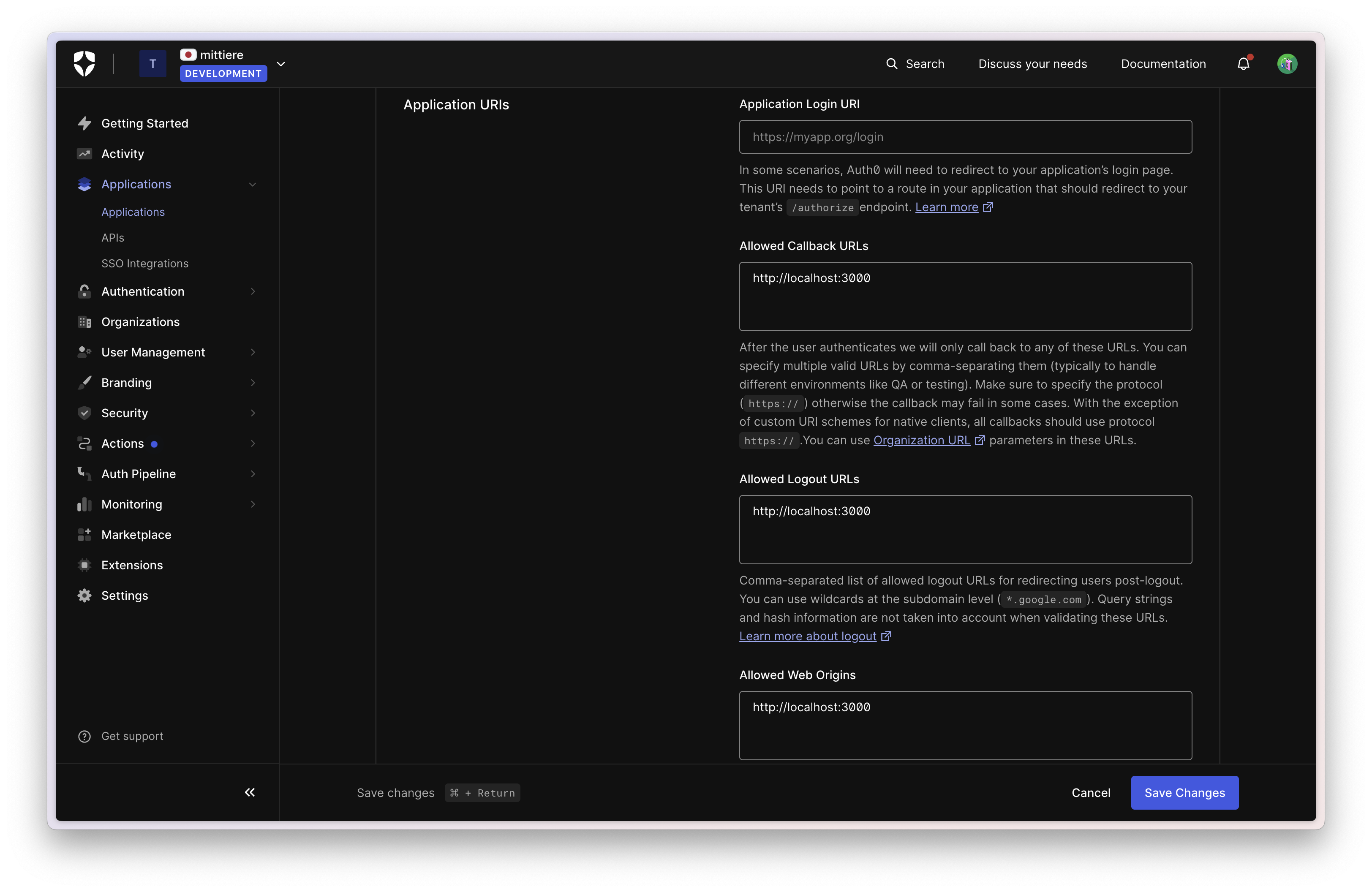Expand the Authentication menu chevron
Viewport: 1372px width, 892px height.
point(253,291)
